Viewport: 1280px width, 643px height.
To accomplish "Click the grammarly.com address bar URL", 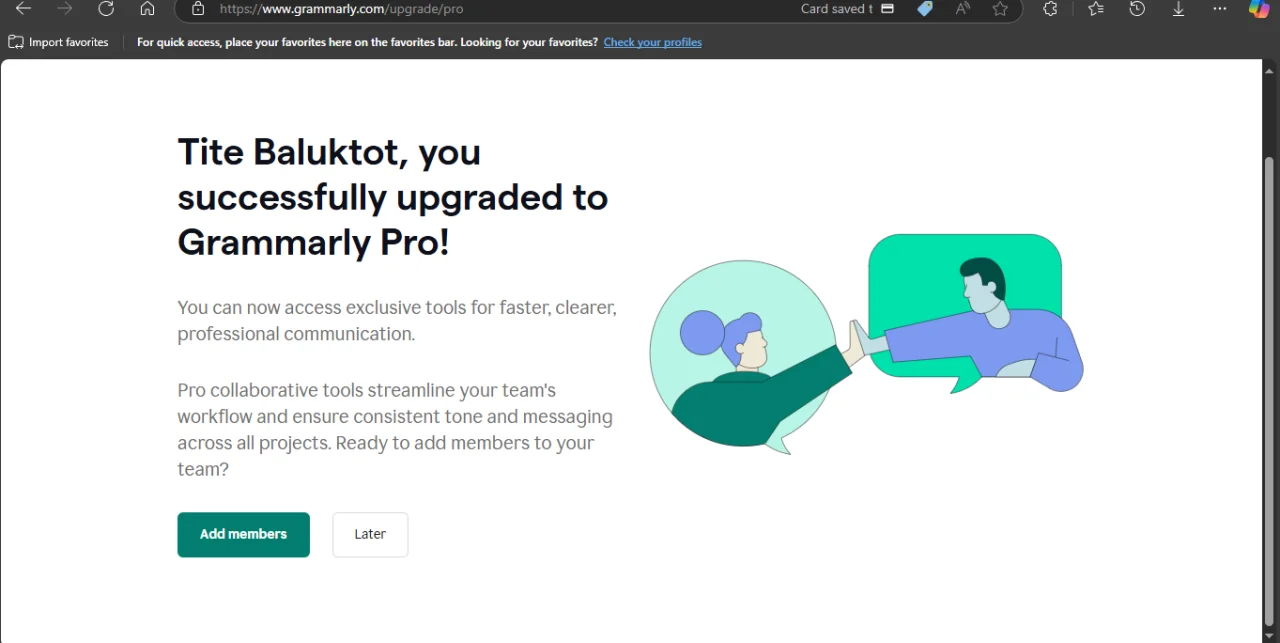I will point(341,9).
